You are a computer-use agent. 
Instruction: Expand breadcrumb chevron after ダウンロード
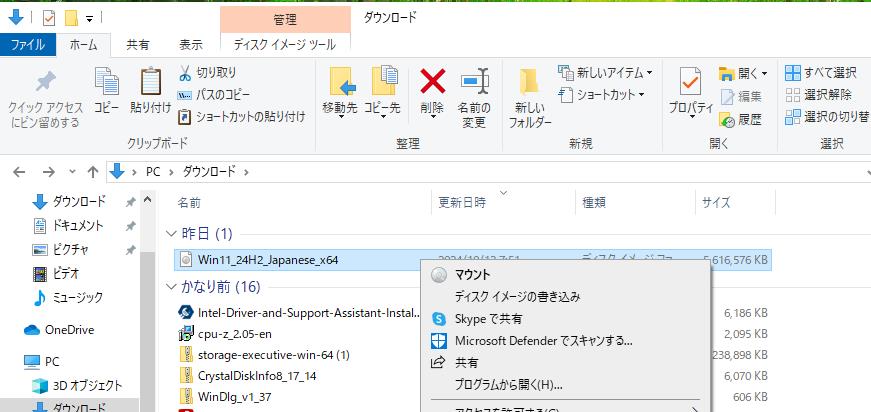[247, 172]
